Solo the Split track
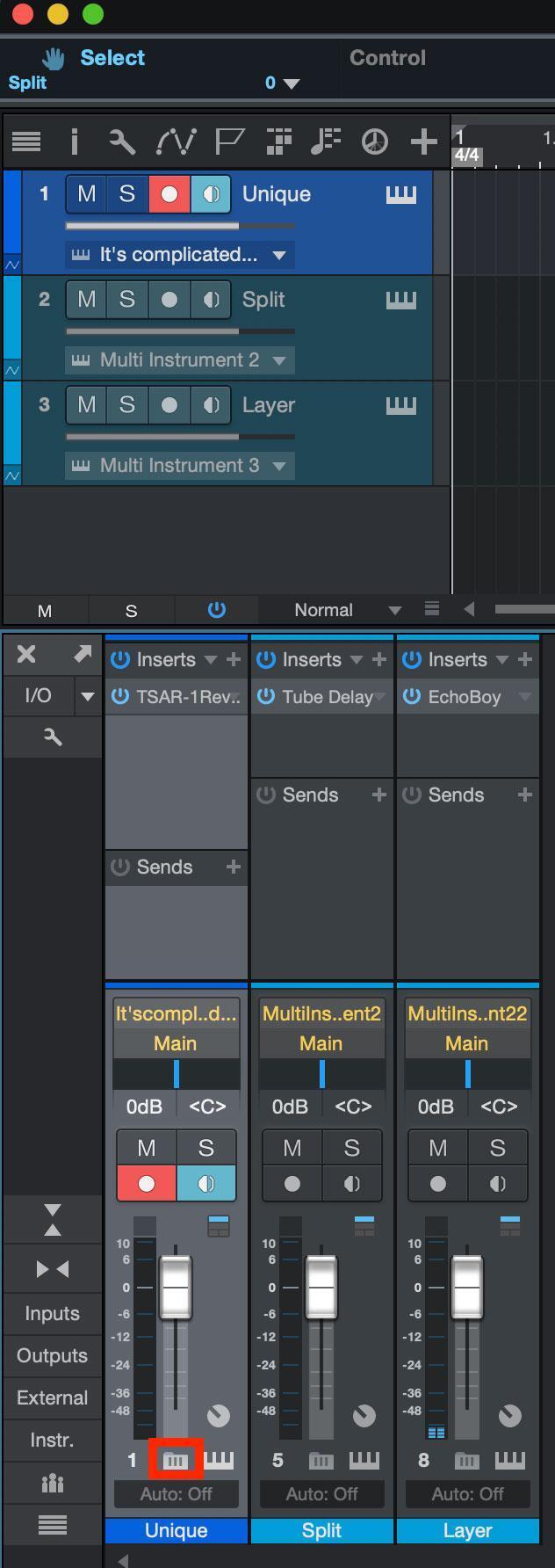The height and width of the screenshot is (1568, 555). (126, 300)
